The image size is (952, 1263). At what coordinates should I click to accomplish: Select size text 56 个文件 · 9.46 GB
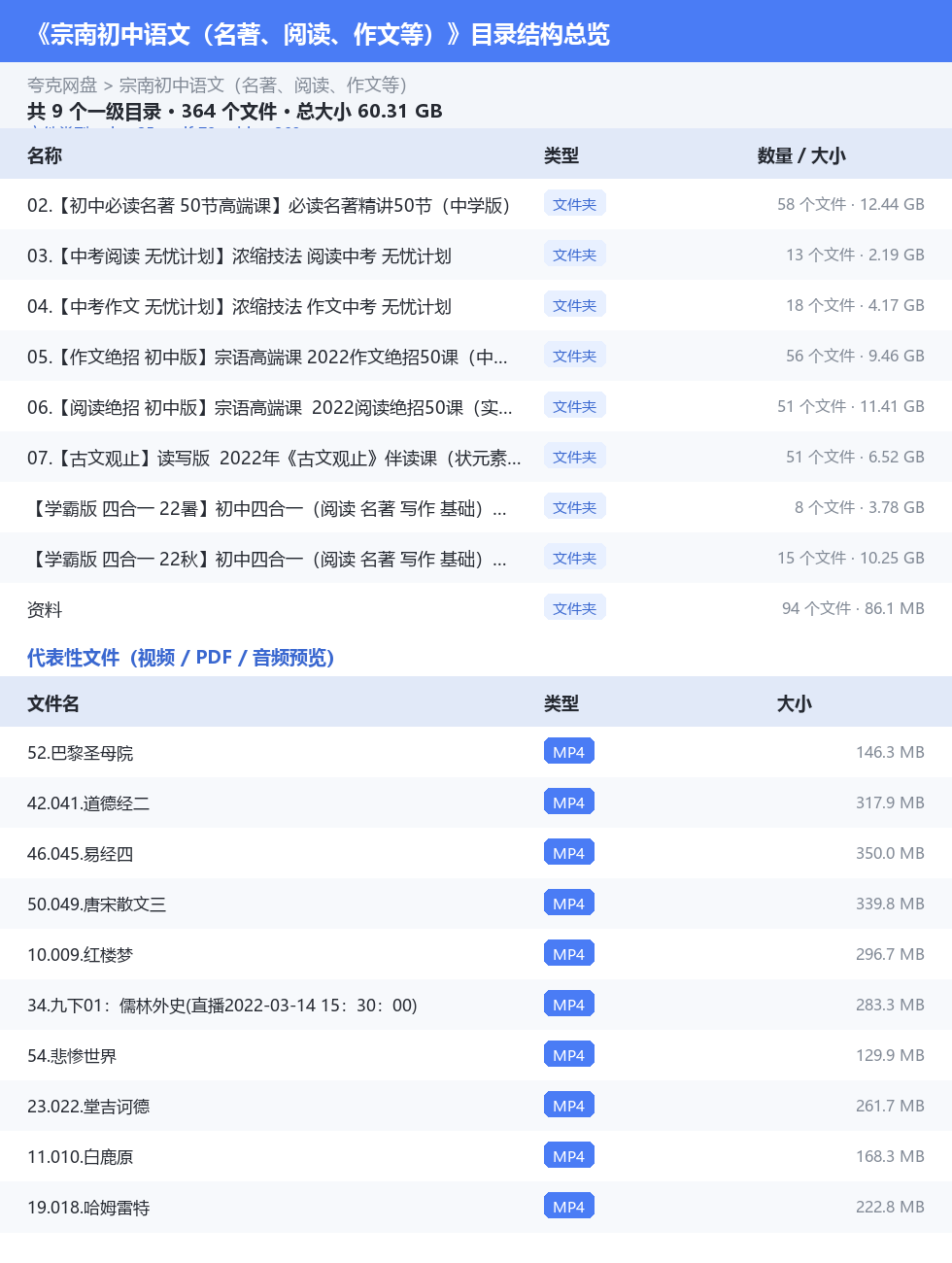coord(855,356)
